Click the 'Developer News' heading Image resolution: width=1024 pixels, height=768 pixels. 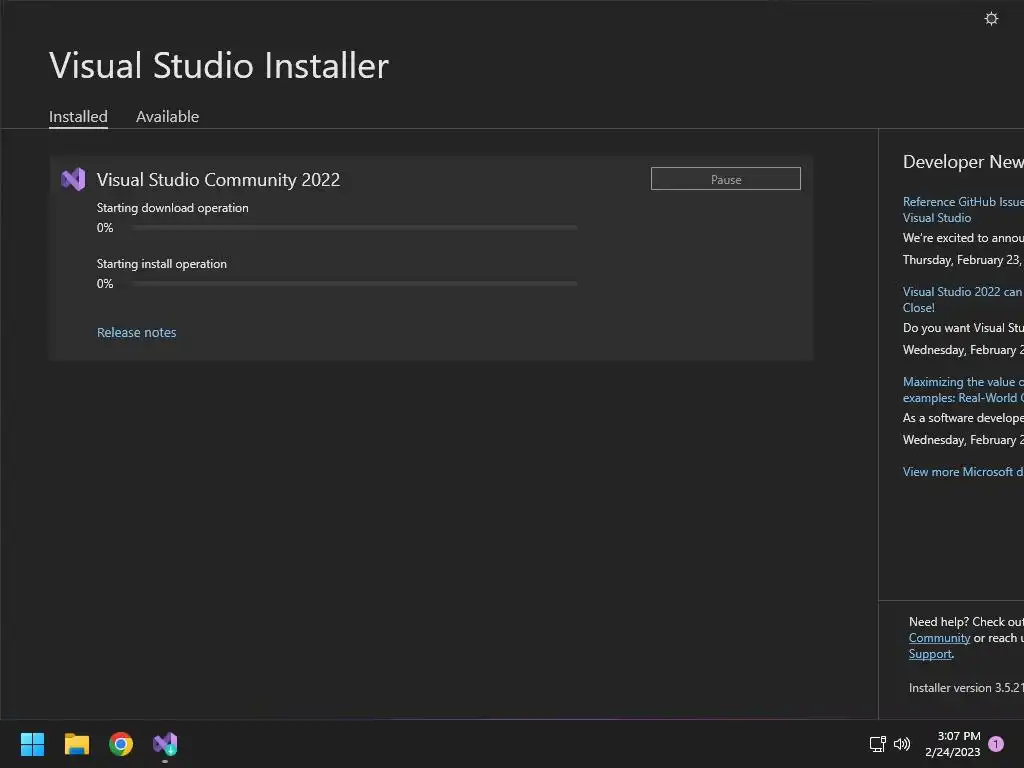point(963,162)
